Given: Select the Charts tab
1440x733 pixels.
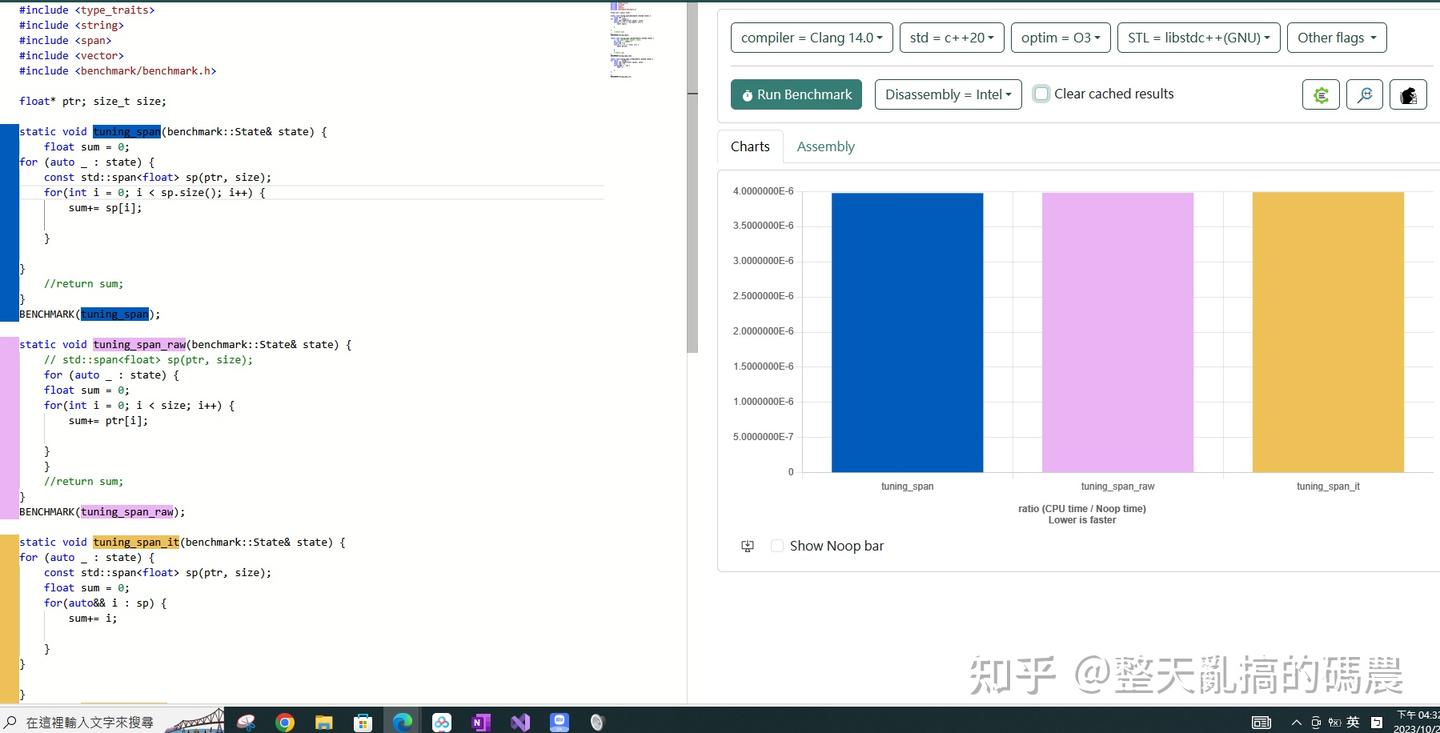Looking at the screenshot, I should [x=750, y=147].
